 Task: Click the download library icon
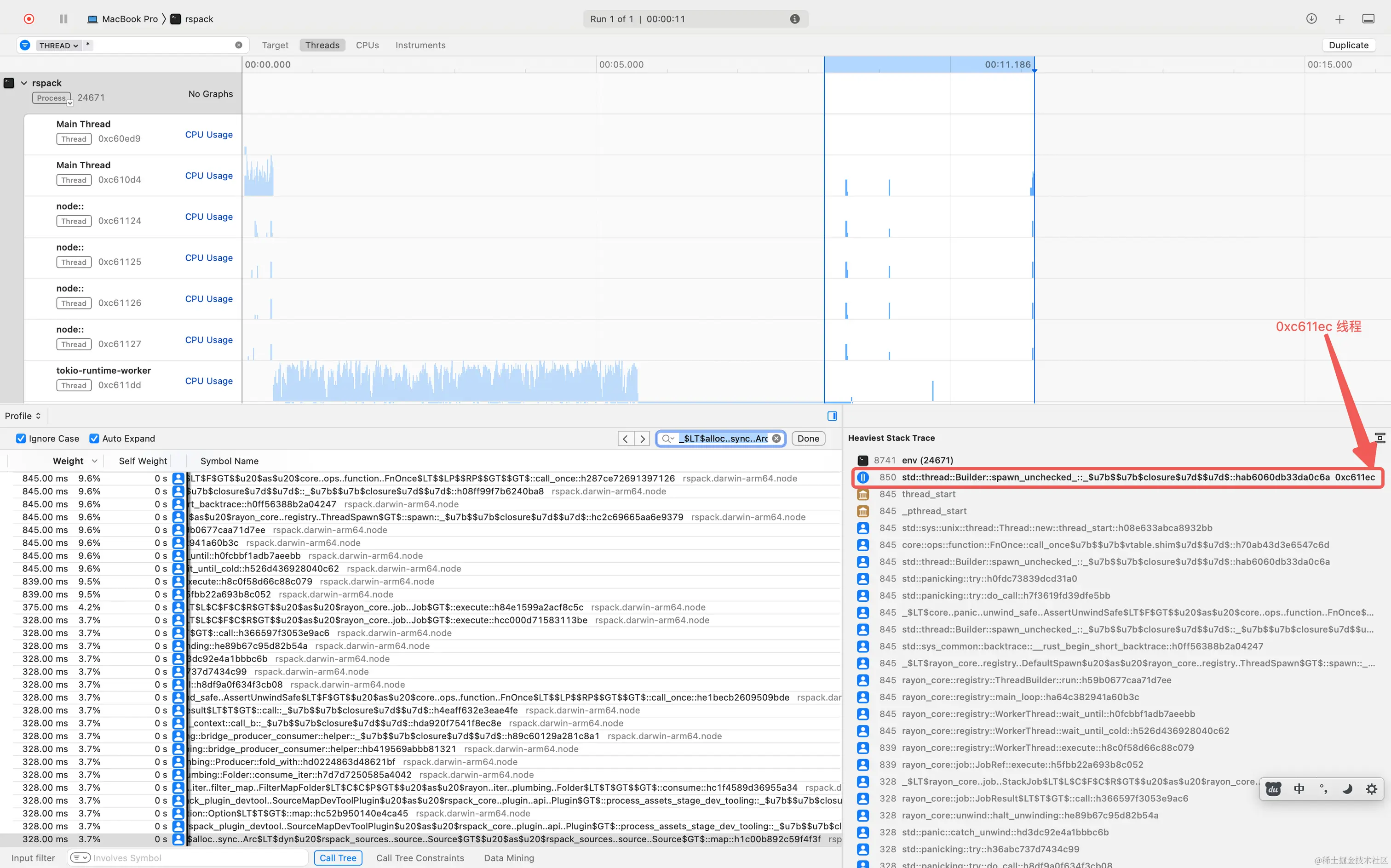click(1311, 19)
